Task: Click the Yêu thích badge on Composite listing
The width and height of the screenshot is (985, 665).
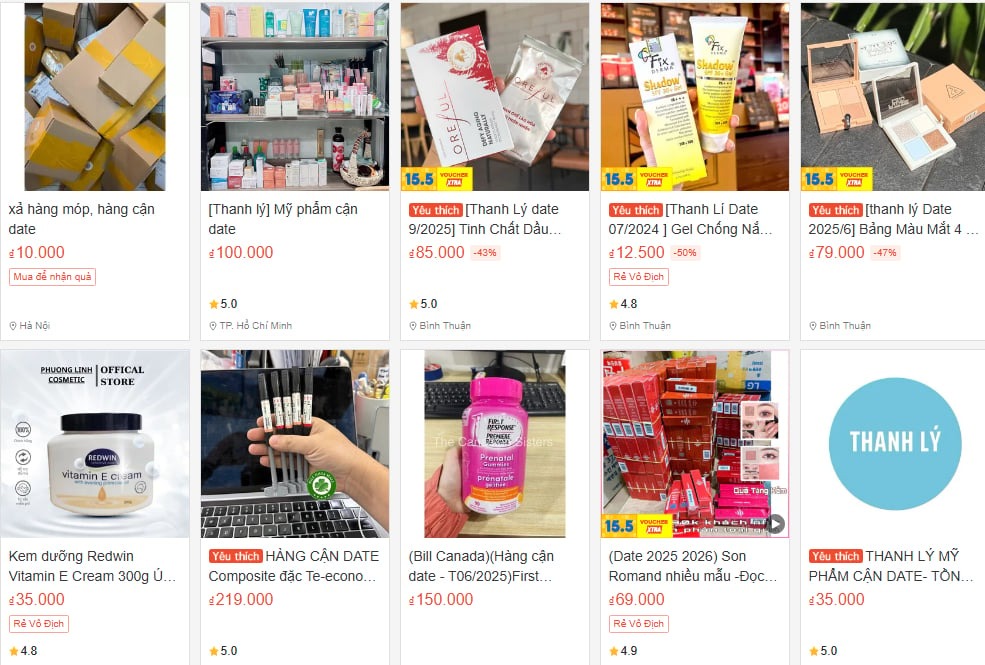Action: pyautogui.click(x=236, y=556)
